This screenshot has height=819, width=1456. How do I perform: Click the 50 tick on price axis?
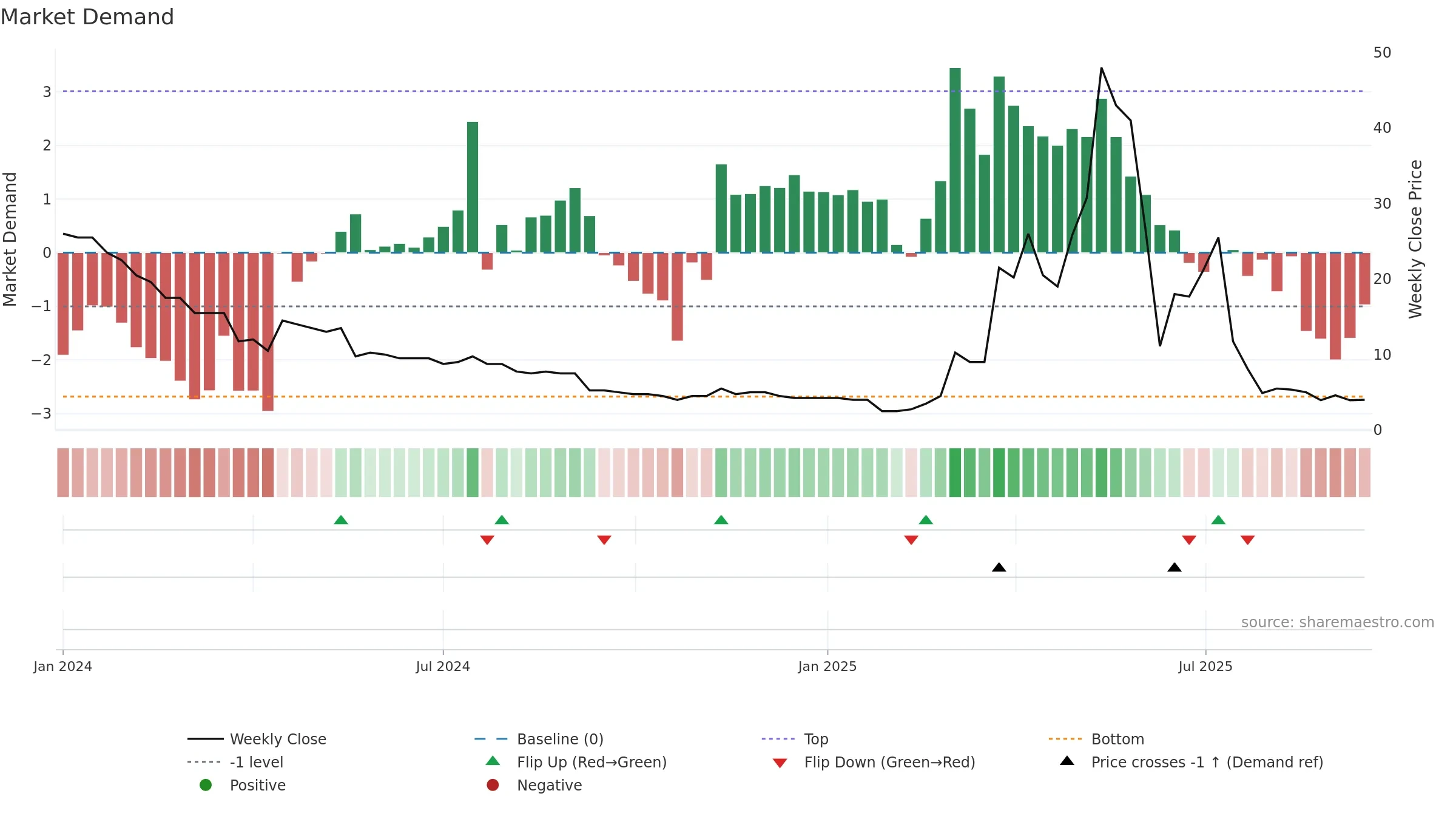(x=1382, y=53)
